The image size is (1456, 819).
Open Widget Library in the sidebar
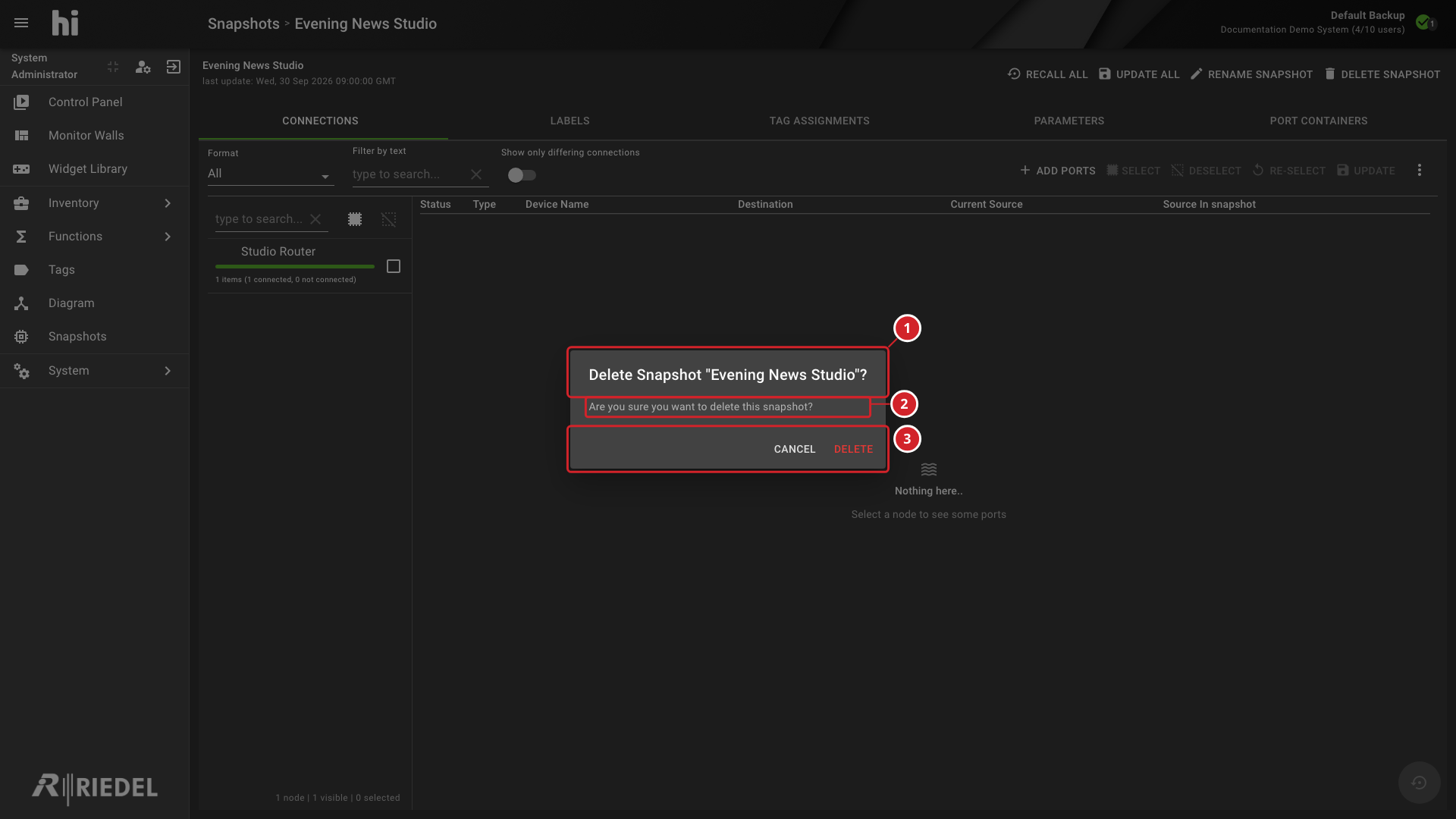tap(95, 168)
